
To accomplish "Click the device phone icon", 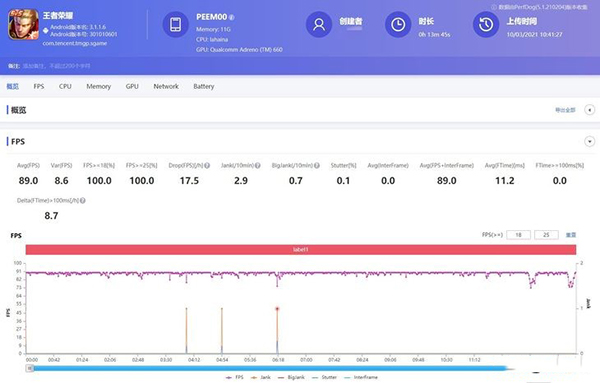I will pyautogui.click(x=175, y=24).
